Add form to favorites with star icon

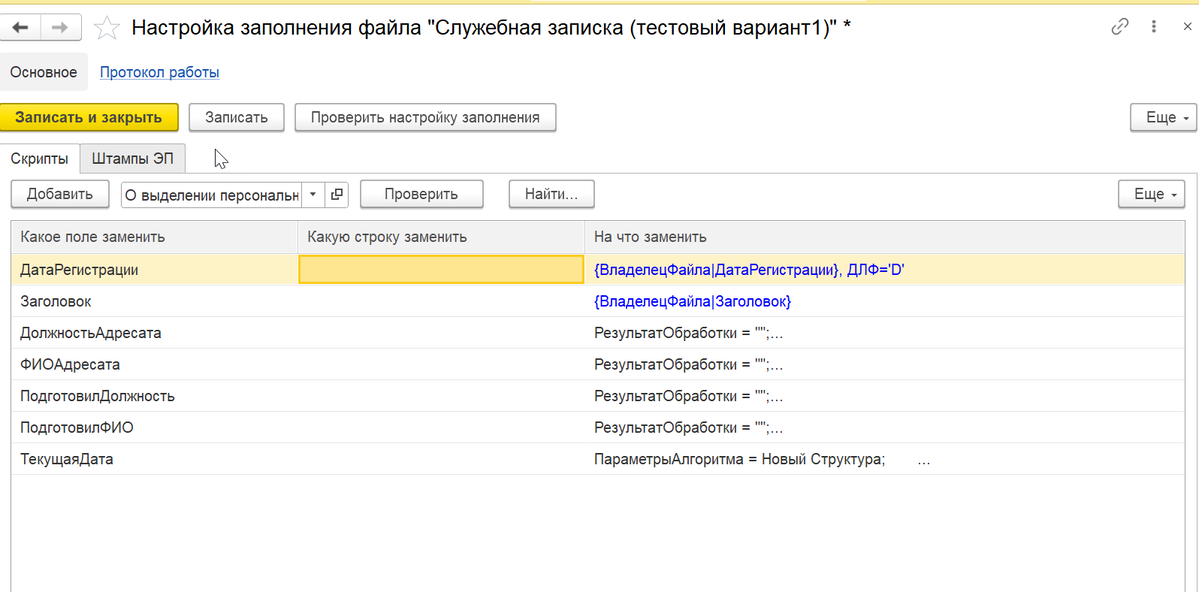(106, 28)
